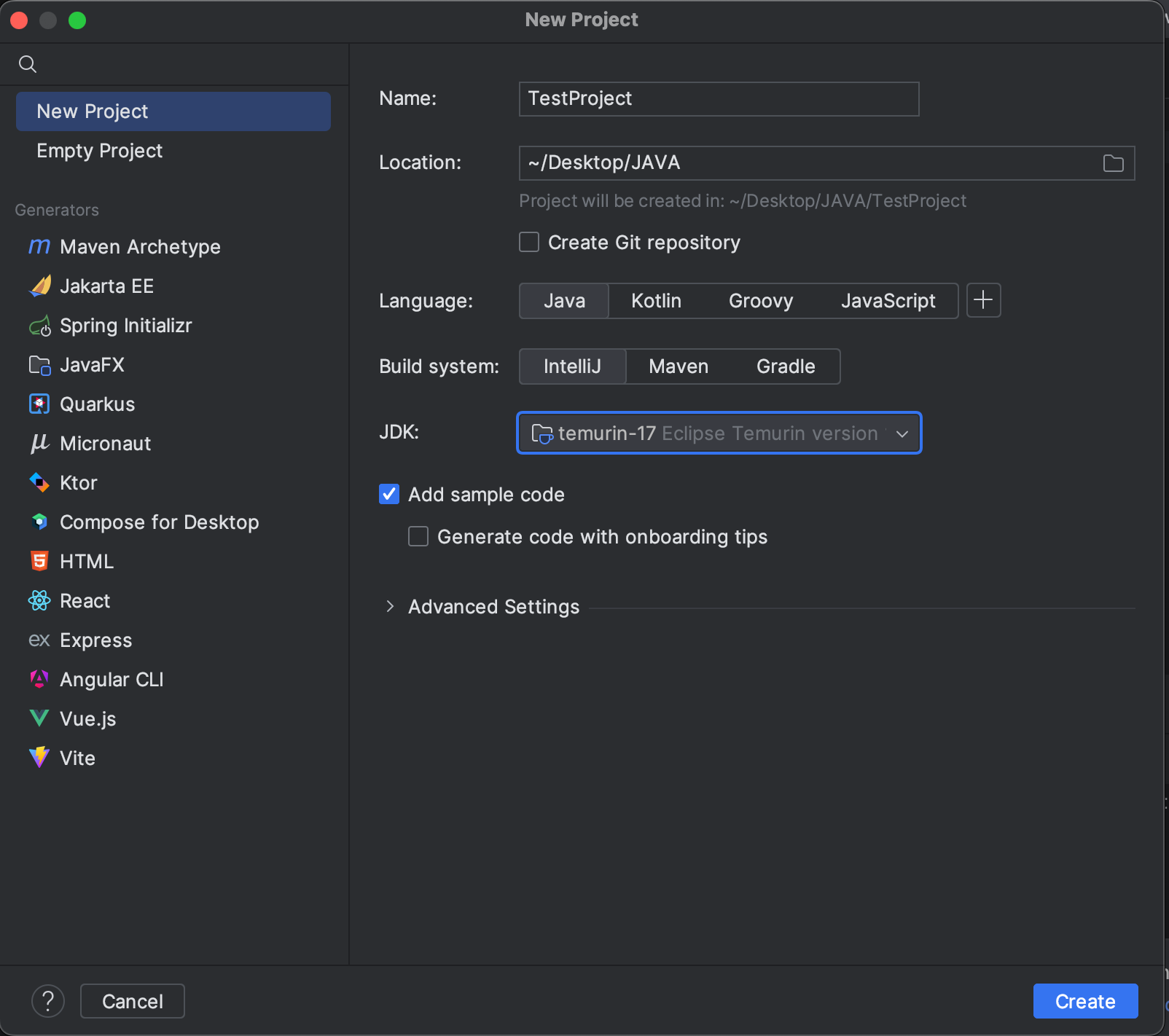Pick the Vue.js generator icon
This screenshot has width=1169, height=1036.
click(x=39, y=719)
